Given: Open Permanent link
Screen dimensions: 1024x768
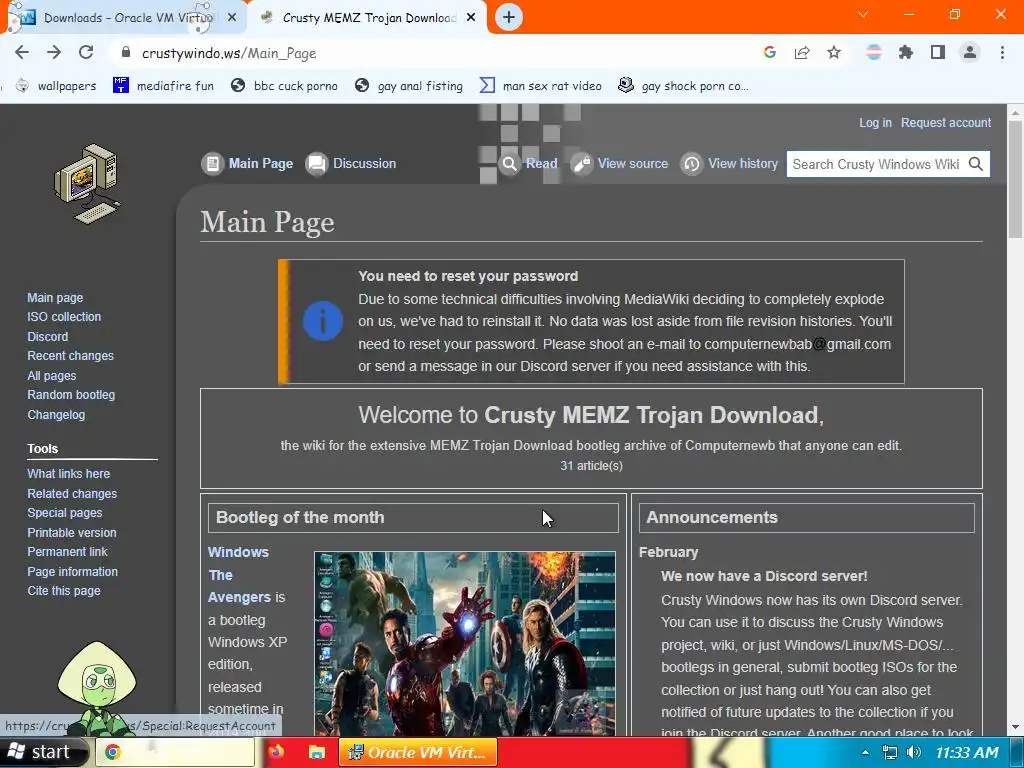Looking at the screenshot, I should 67,552.
